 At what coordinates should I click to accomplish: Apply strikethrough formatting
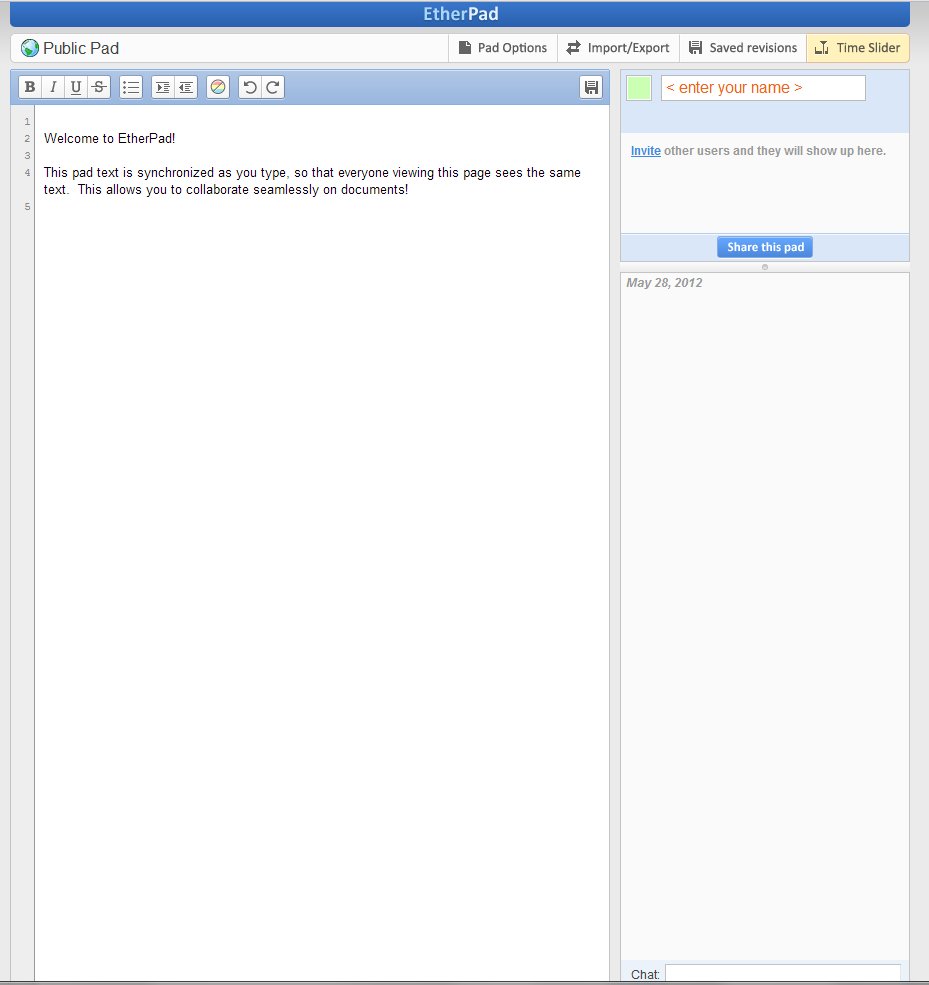[99, 87]
